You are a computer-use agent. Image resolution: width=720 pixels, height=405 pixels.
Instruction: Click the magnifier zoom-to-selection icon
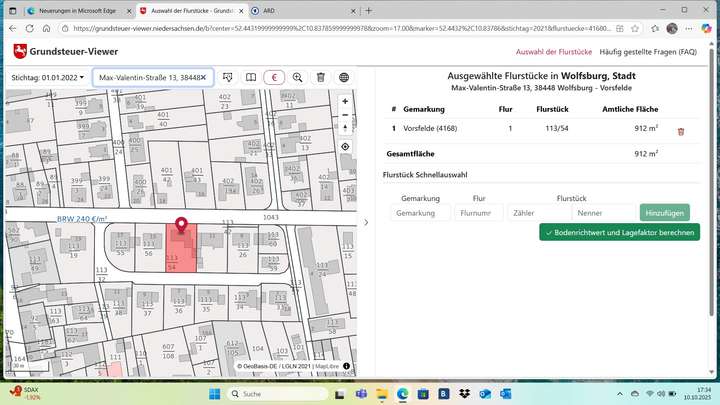point(297,77)
